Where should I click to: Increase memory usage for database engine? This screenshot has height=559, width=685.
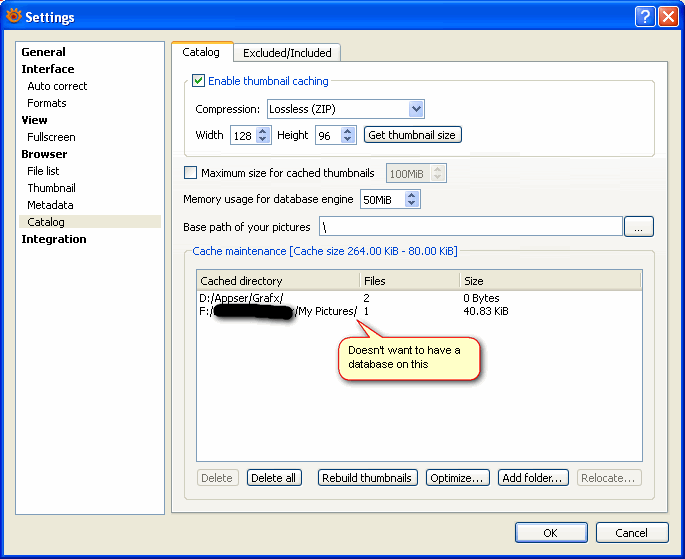(x=413, y=195)
